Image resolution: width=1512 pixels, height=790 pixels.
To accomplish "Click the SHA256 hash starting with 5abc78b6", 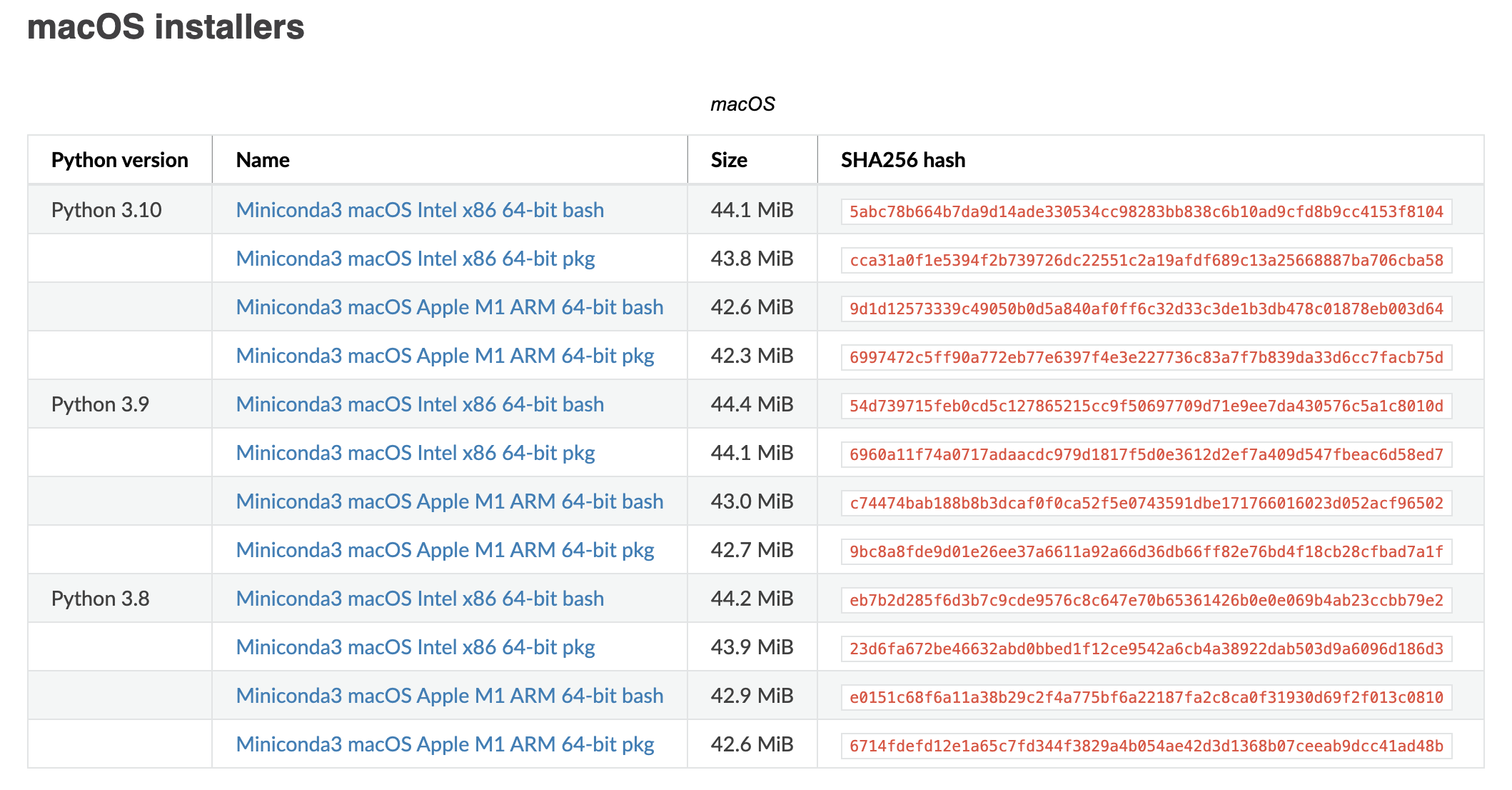I will click(1146, 211).
